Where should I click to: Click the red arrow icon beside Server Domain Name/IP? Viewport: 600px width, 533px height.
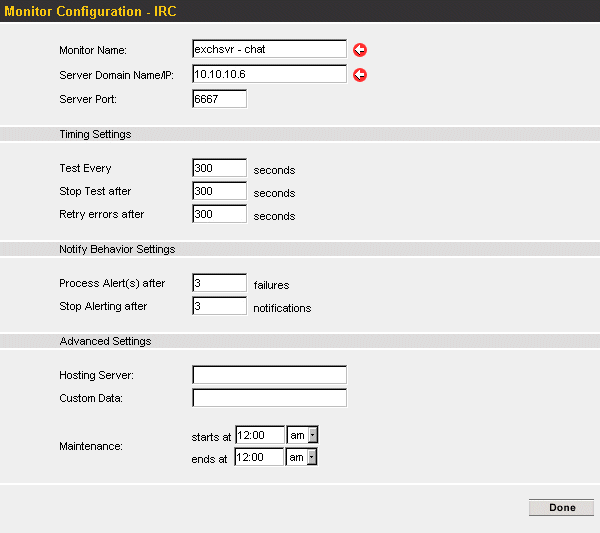pos(360,75)
